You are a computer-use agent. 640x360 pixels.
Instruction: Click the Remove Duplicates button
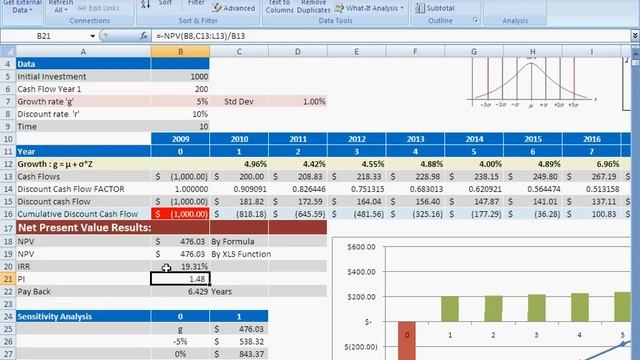[313, 7]
